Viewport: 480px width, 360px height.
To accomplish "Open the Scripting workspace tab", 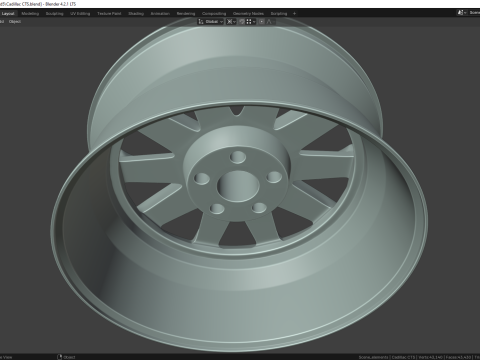I will pyautogui.click(x=279, y=14).
